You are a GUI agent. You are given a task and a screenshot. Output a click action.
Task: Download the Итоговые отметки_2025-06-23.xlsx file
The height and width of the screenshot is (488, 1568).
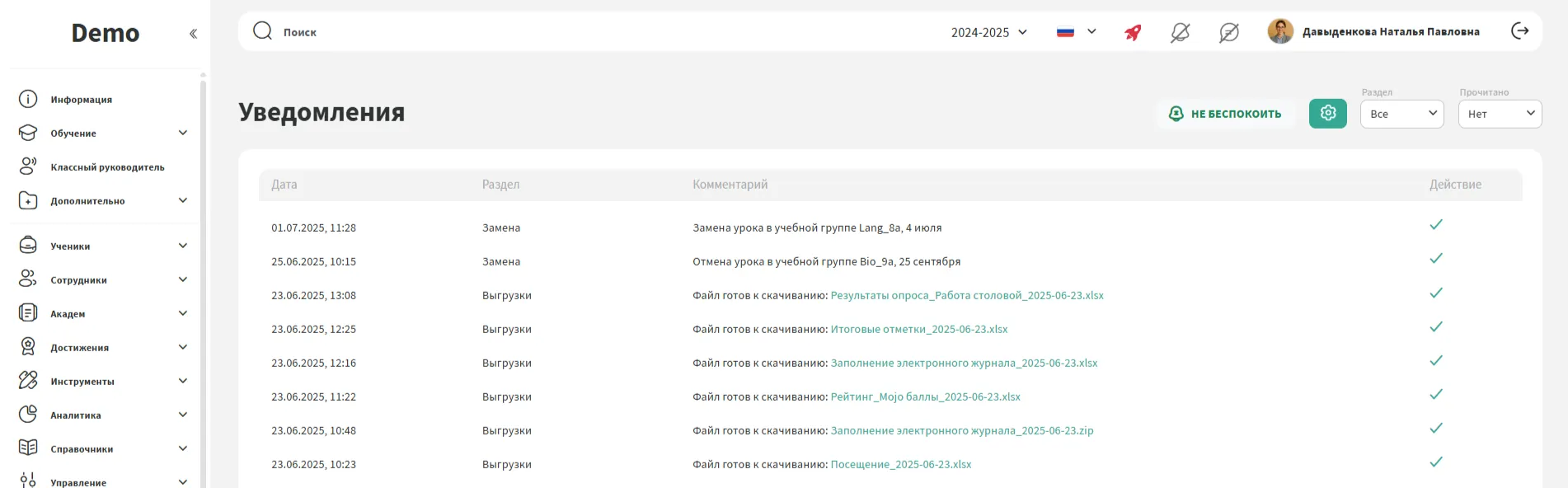click(x=918, y=329)
